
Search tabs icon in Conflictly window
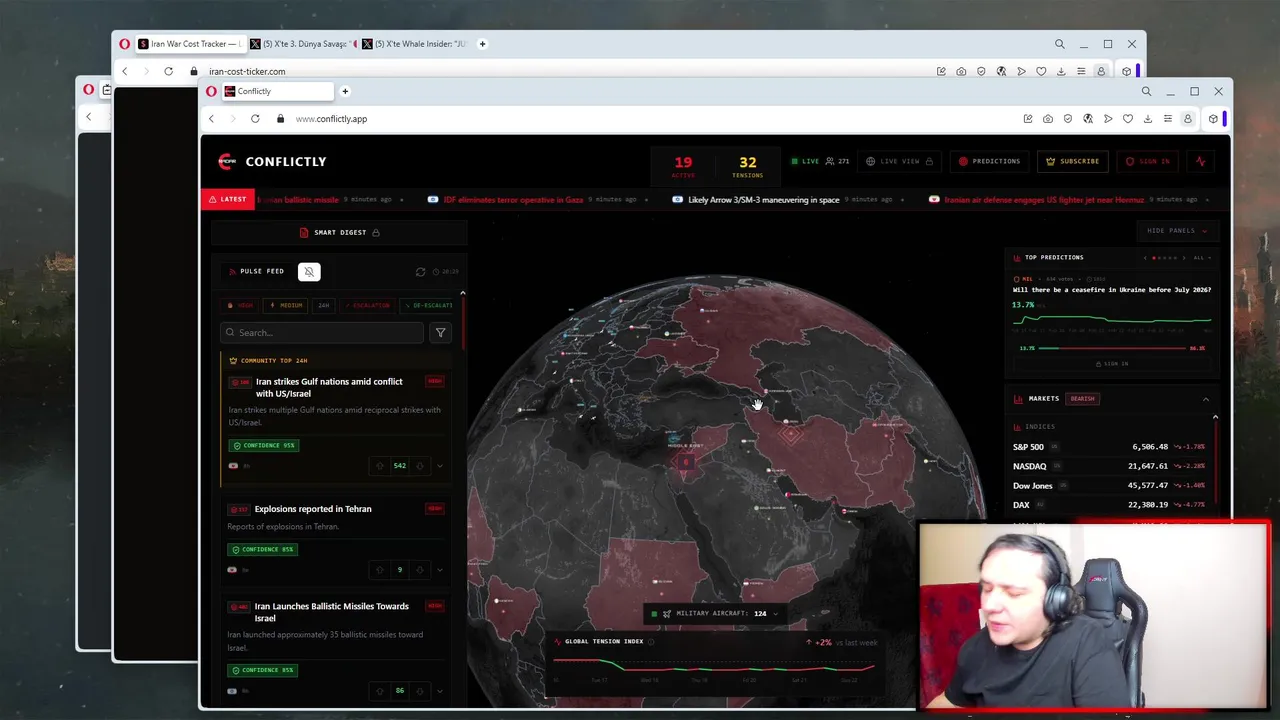[x=1146, y=91]
